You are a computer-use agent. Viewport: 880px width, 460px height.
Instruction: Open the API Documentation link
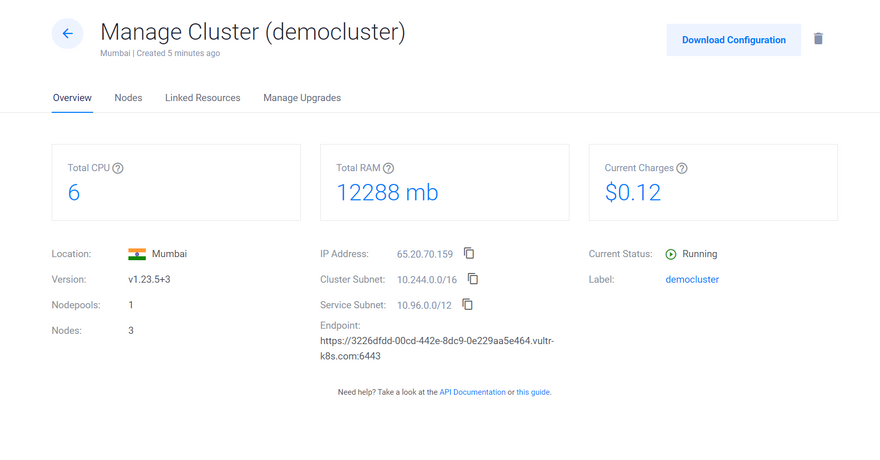472,392
